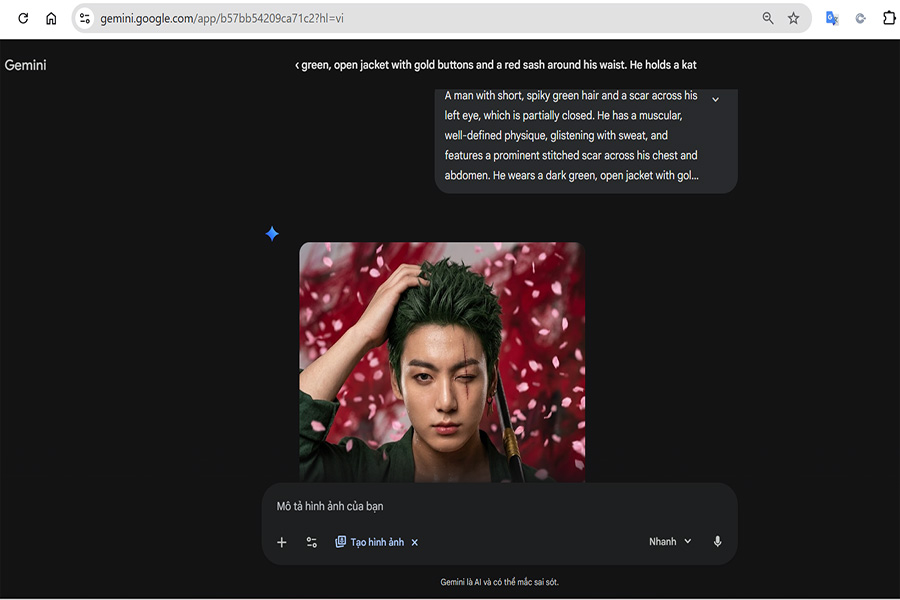This screenshot has height=600, width=900.
Task: Click the zoom magnifier icon in address bar
Action: [x=768, y=18]
